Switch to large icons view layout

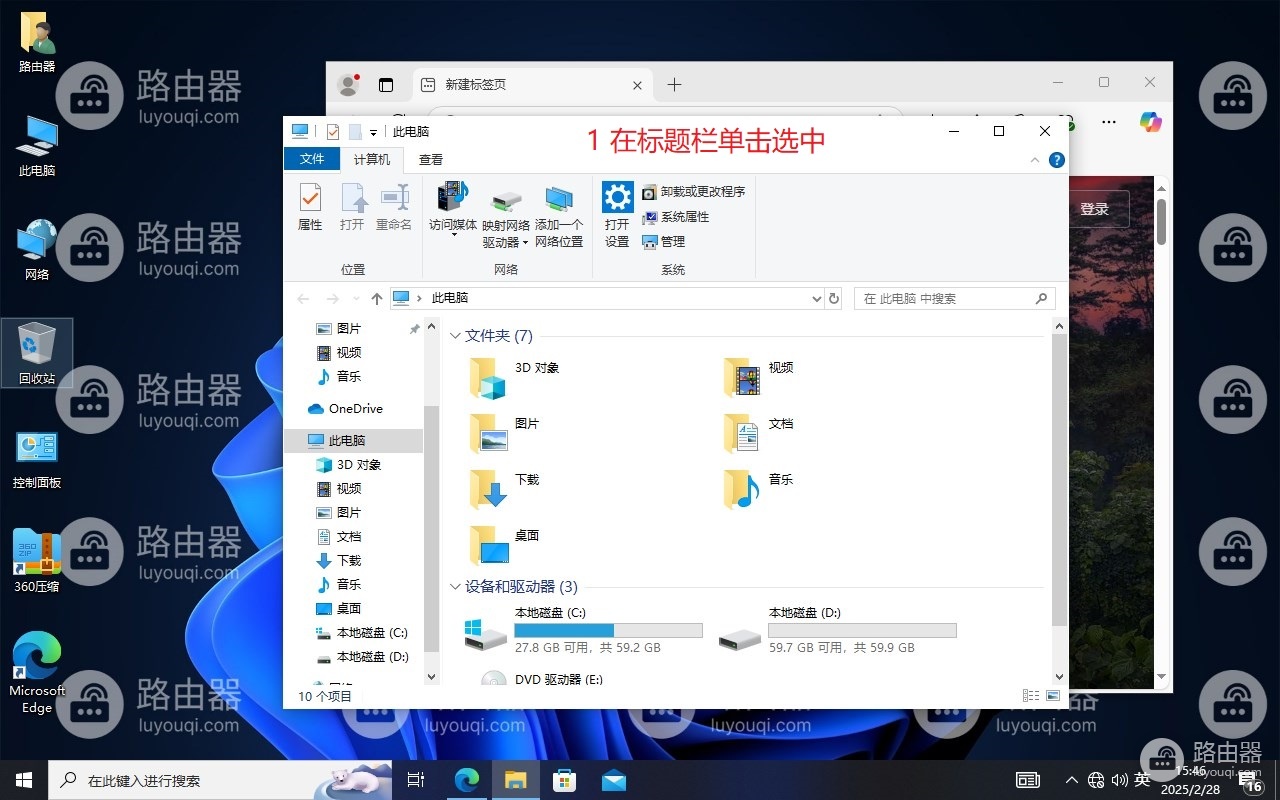coord(1053,695)
